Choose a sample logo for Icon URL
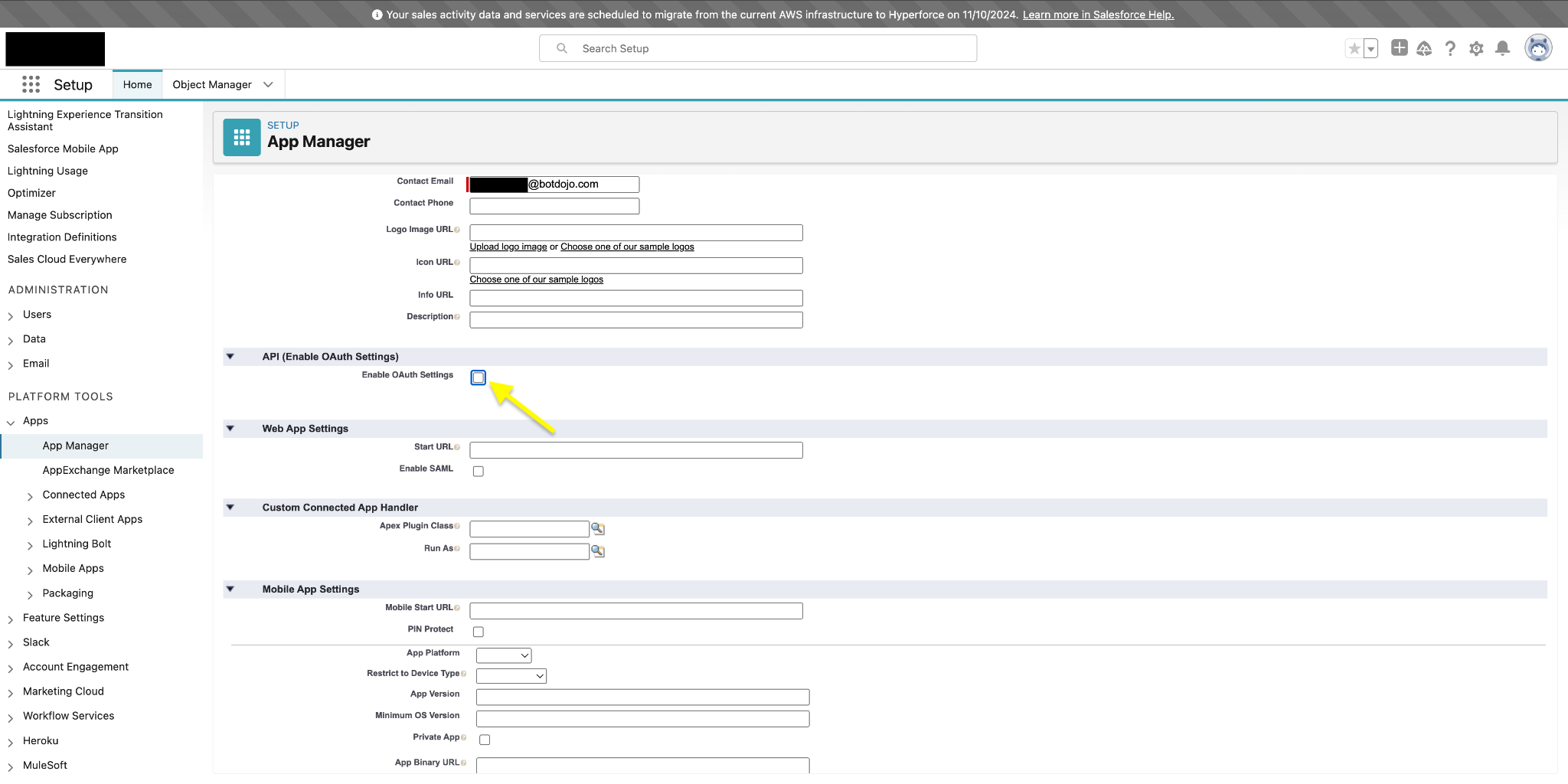1568x784 pixels. click(x=537, y=279)
